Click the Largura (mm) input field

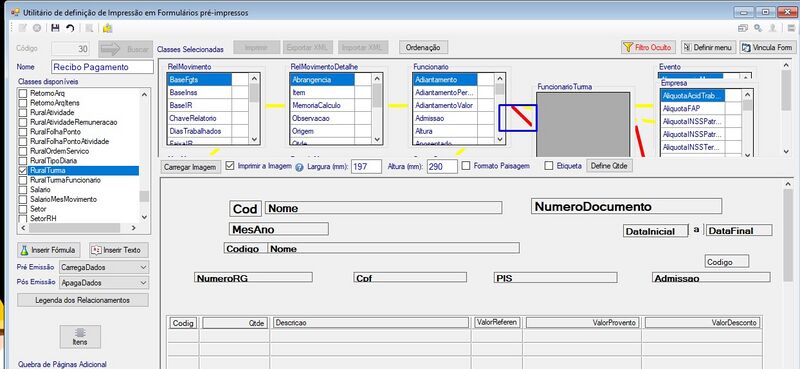pos(366,166)
